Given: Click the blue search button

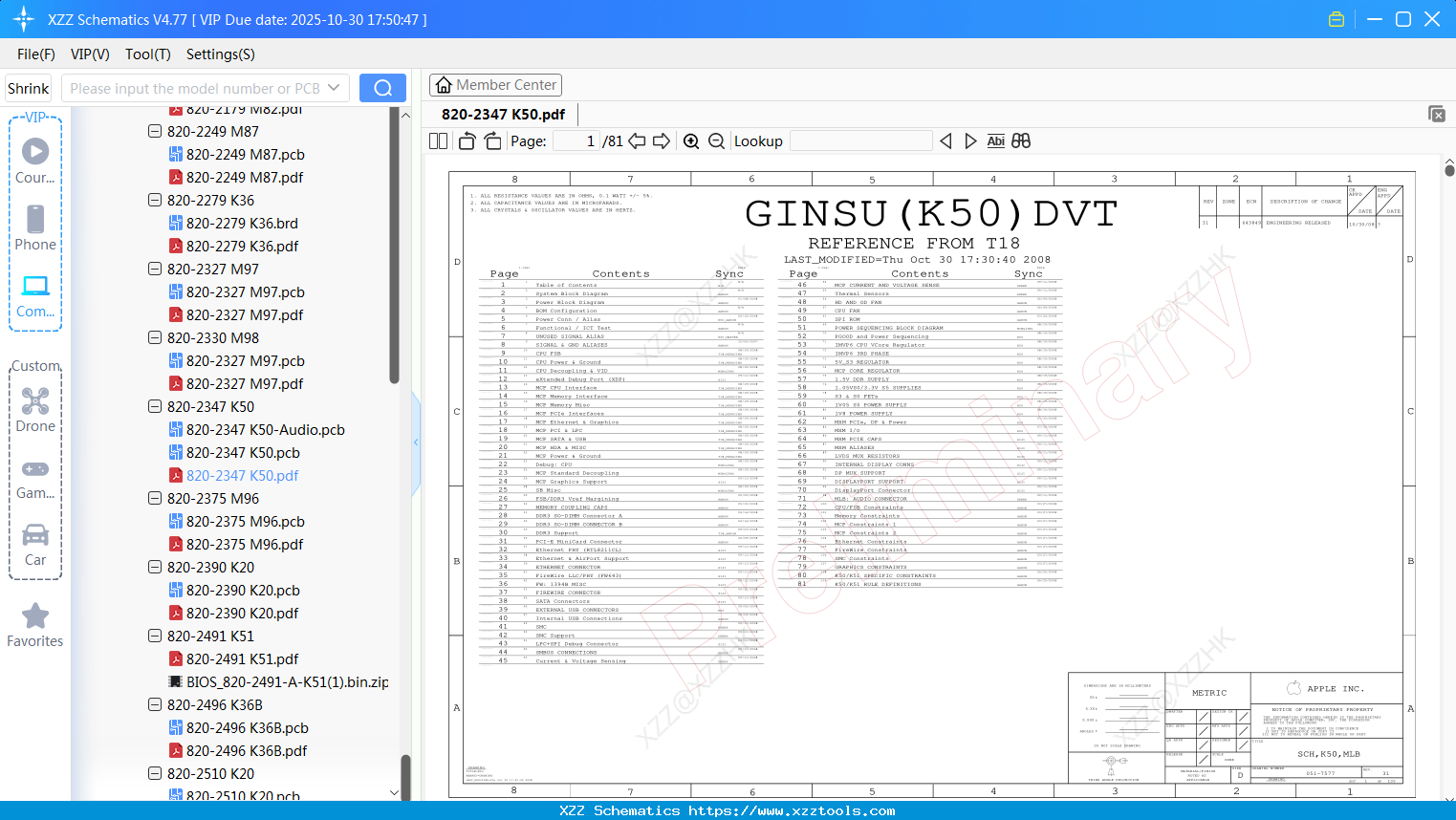Looking at the screenshot, I should tap(382, 88).
